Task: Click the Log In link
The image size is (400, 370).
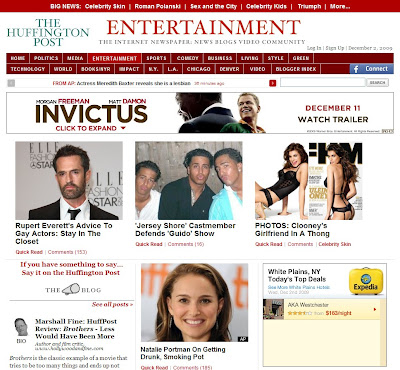Action: (314, 48)
